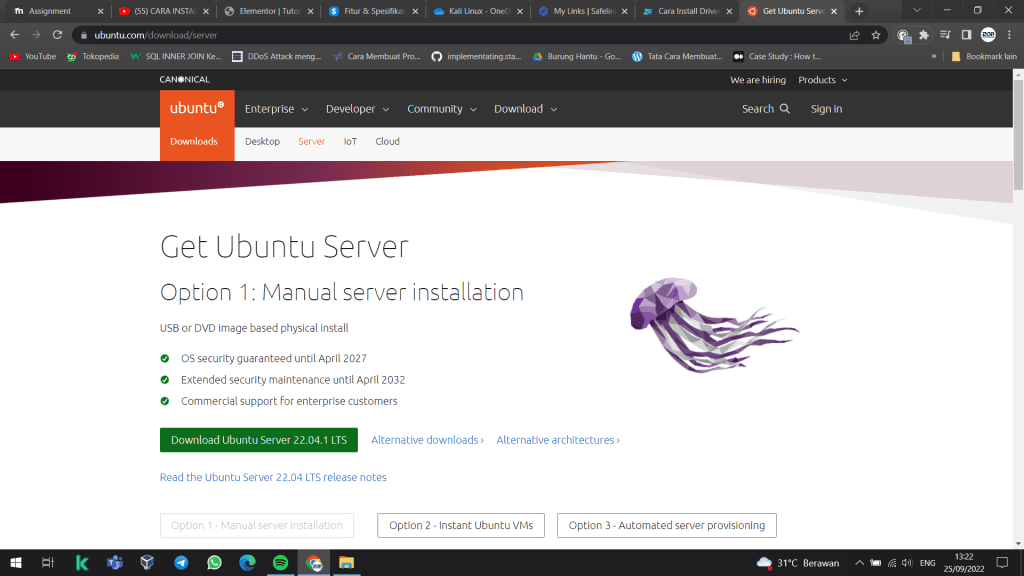Click the share page icon in address bar

coord(854,35)
